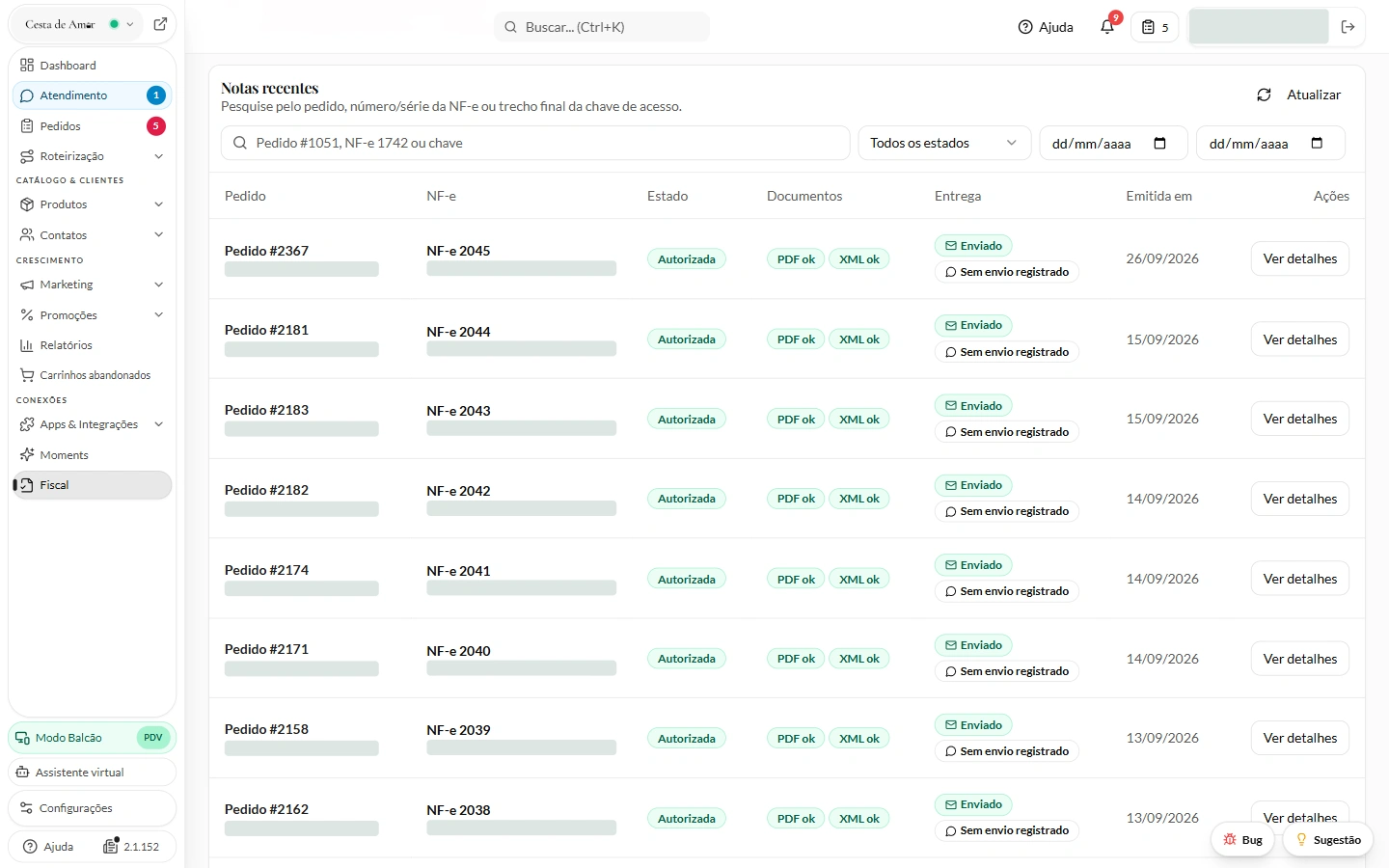The width and height of the screenshot is (1389, 868).
Task: Click the refresh icon next to Atualizar
Action: click(x=1264, y=95)
